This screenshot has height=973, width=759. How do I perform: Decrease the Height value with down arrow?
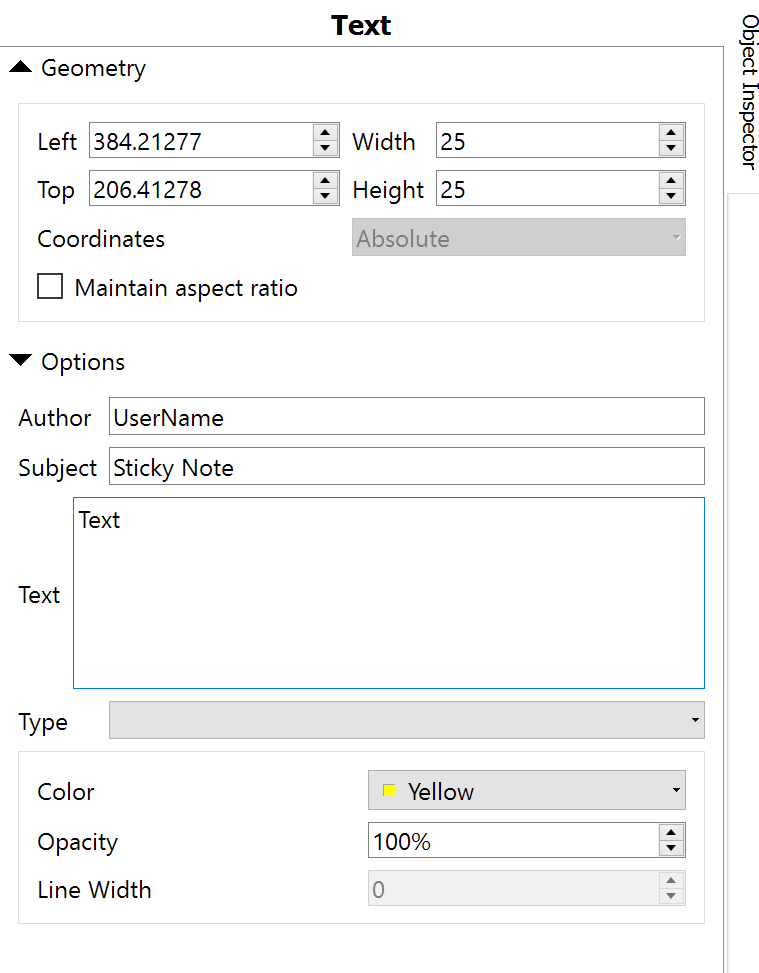[x=671, y=196]
